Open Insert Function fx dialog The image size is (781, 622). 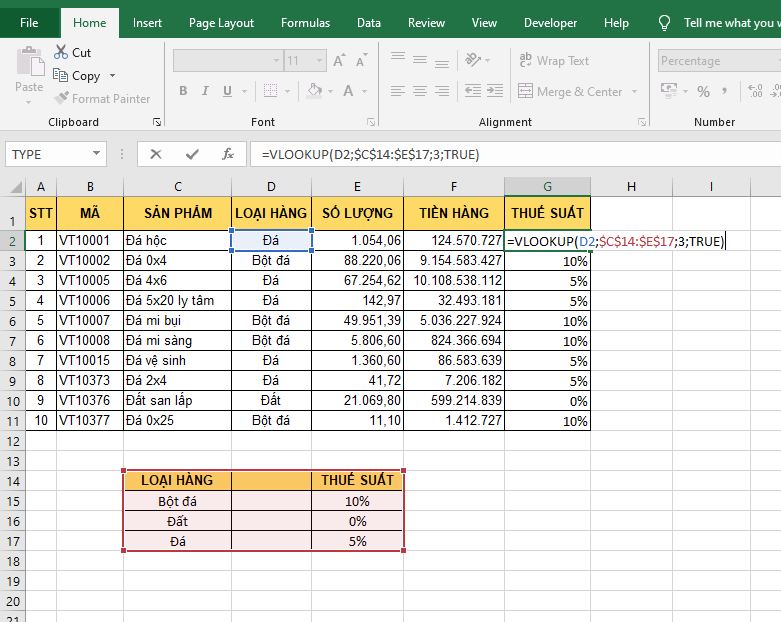pyautogui.click(x=228, y=154)
